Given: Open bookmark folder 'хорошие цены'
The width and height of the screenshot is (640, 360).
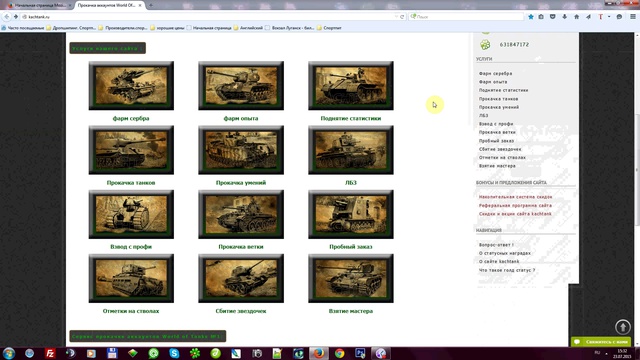Looking at the screenshot, I should pyautogui.click(x=167, y=28).
